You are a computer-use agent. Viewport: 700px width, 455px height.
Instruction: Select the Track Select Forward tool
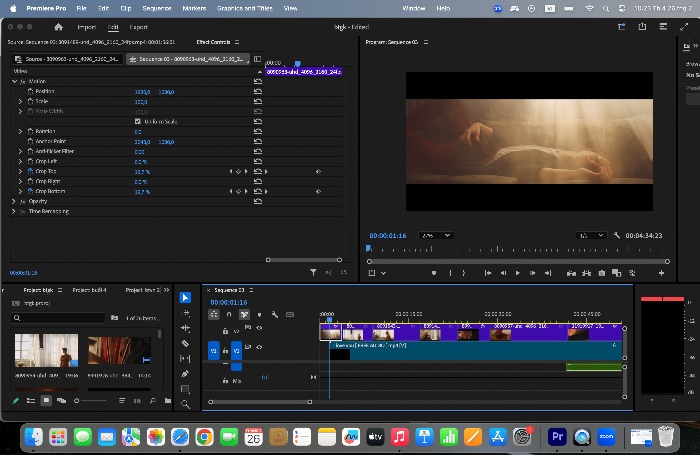[x=185, y=313]
